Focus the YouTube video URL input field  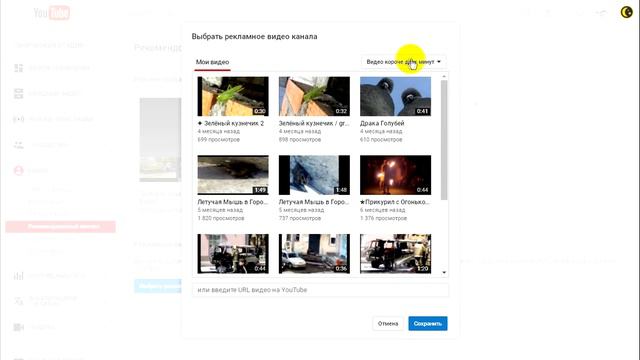tap(320, 290)
